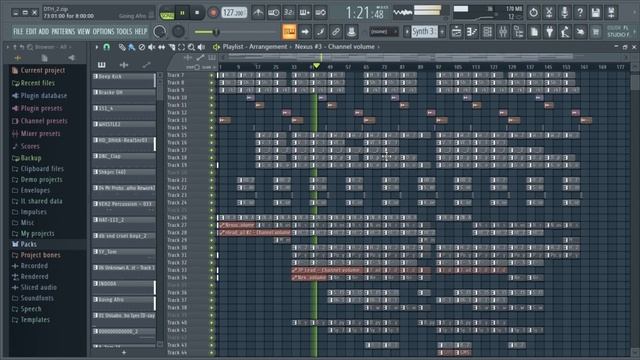Open the OPTIONS menu
The image size is (640, 360).
(103, 31)
